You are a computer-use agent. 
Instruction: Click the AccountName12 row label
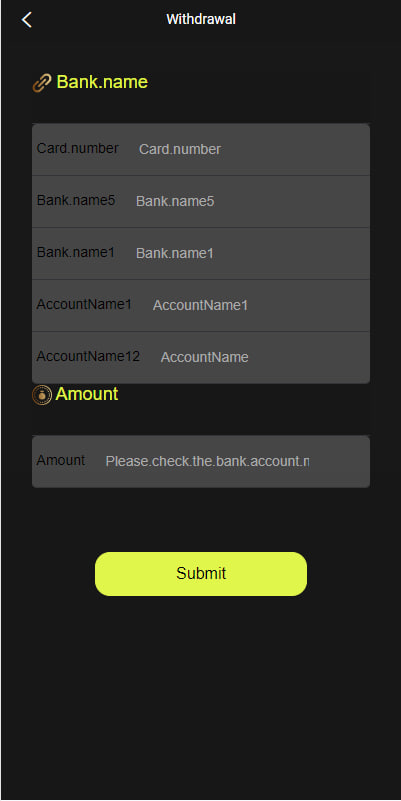tap(88, 357)
